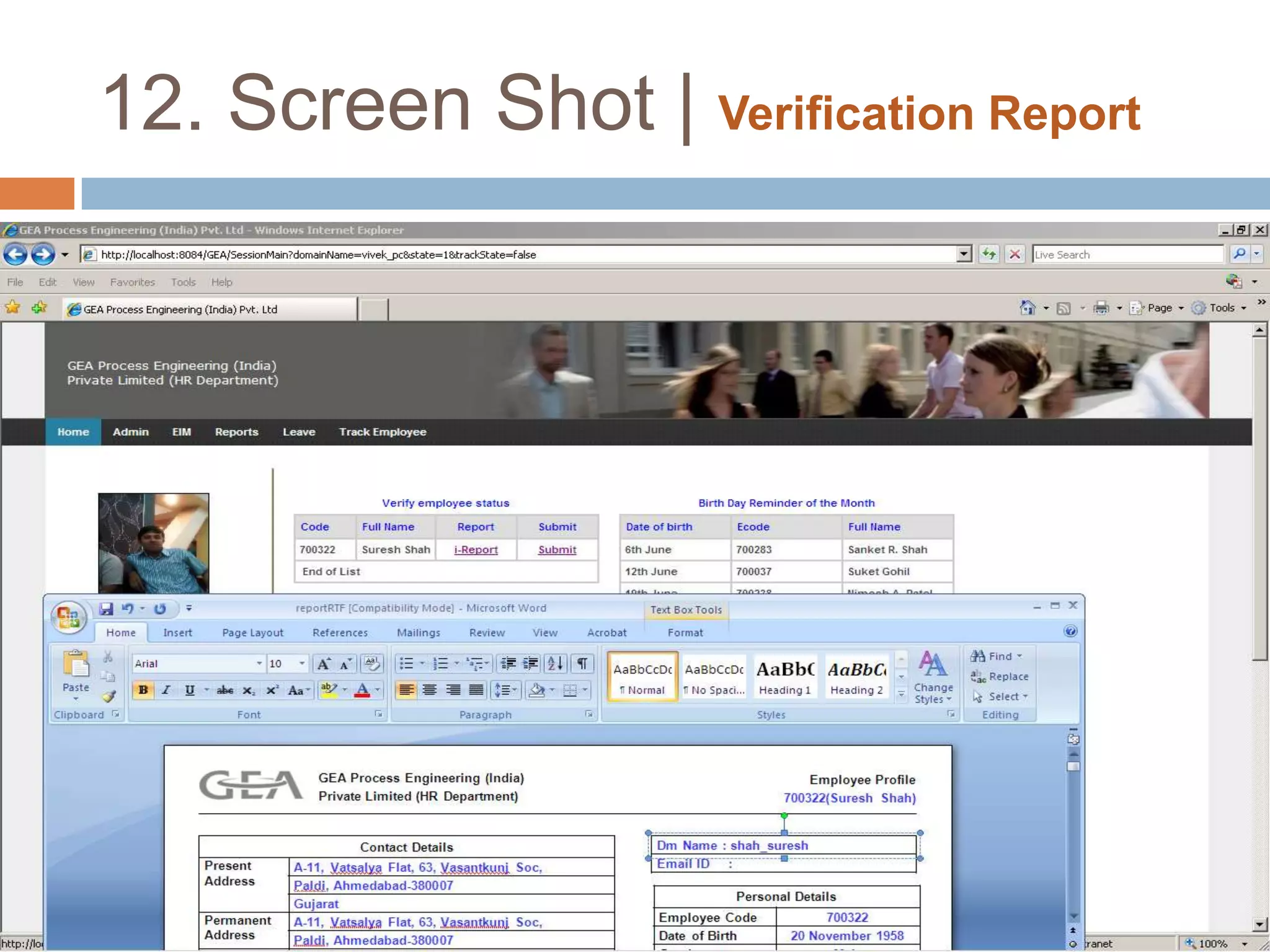Screen dimensions: 1270x952
Task: Toggle Align Text Left
Action: [407, 690]
